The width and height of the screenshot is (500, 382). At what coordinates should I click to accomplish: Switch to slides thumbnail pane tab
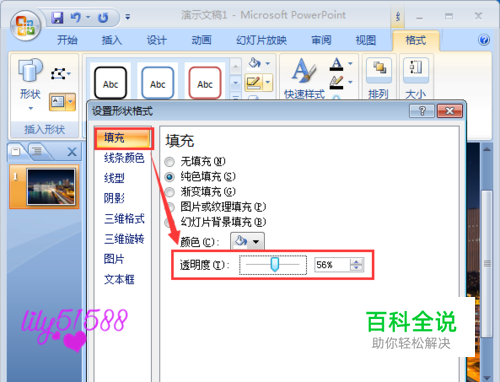point(16,152)
